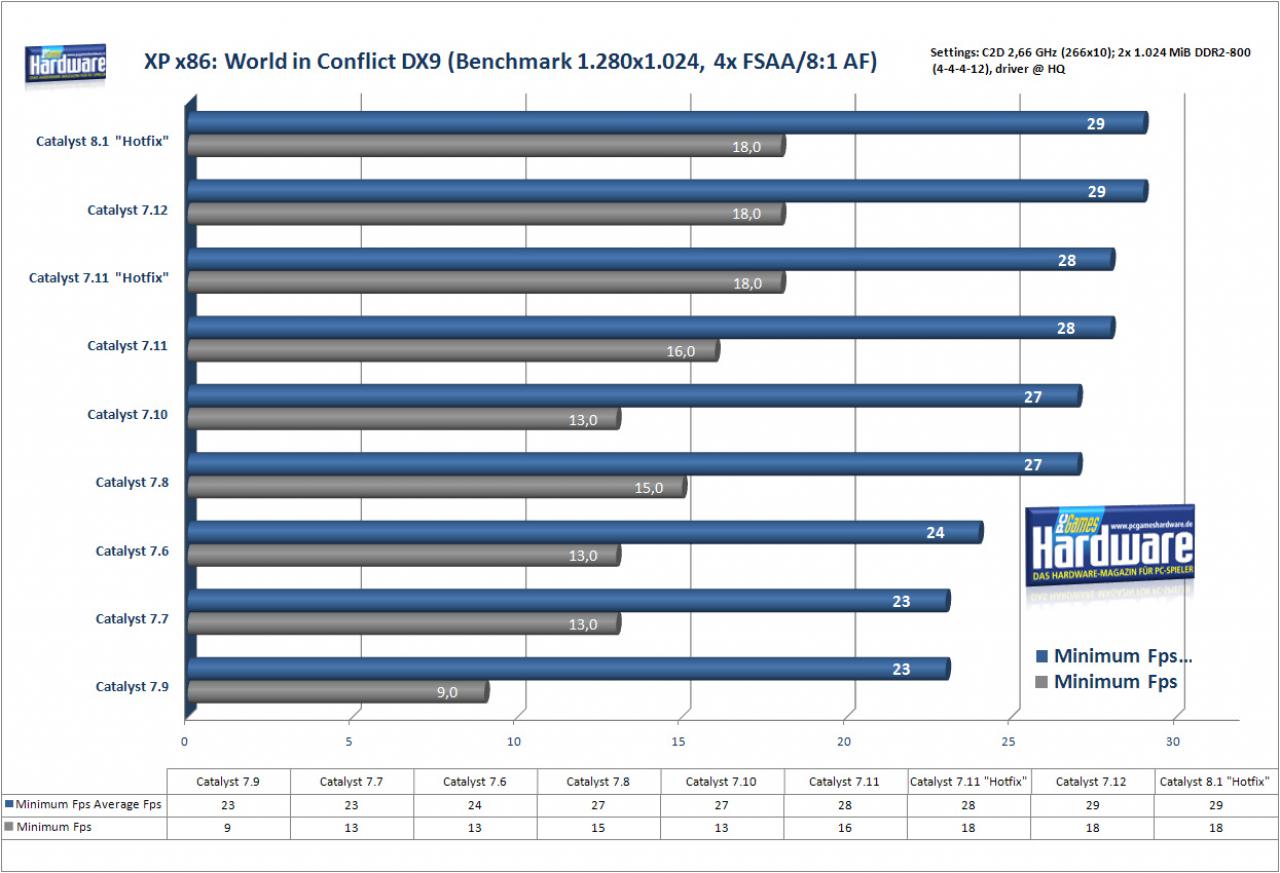
Task: Click the gray swatch of the chart legend
Action: (1041, 683)
